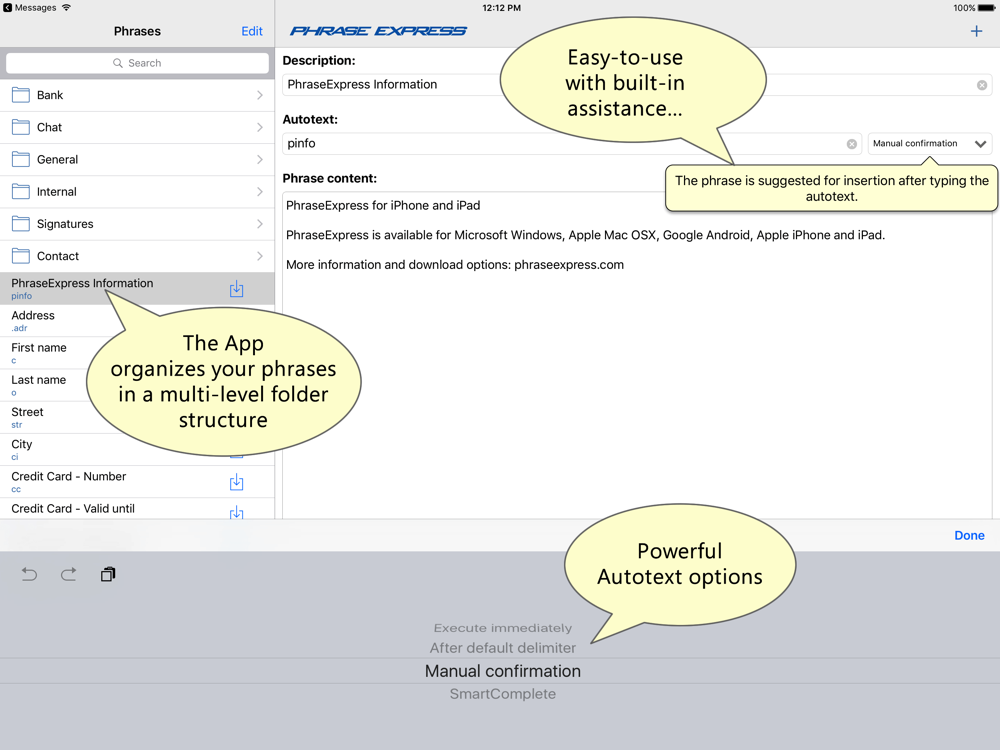Expand the Chat folder chevron
Viewport: 1000px width, 750px height.
(x=260, y=127)
